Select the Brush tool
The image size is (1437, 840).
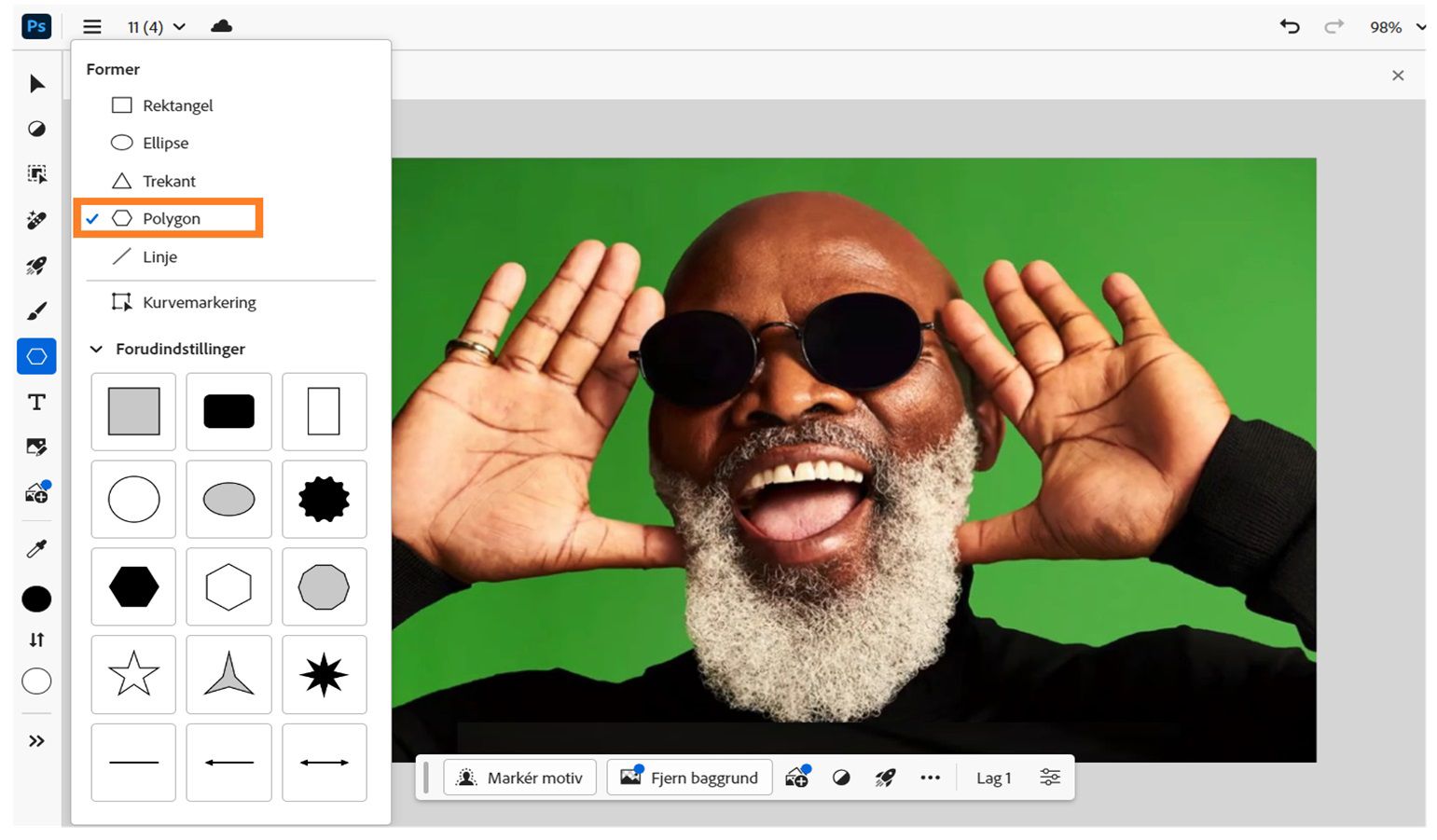pyautogui.click(x=36, y=310)
